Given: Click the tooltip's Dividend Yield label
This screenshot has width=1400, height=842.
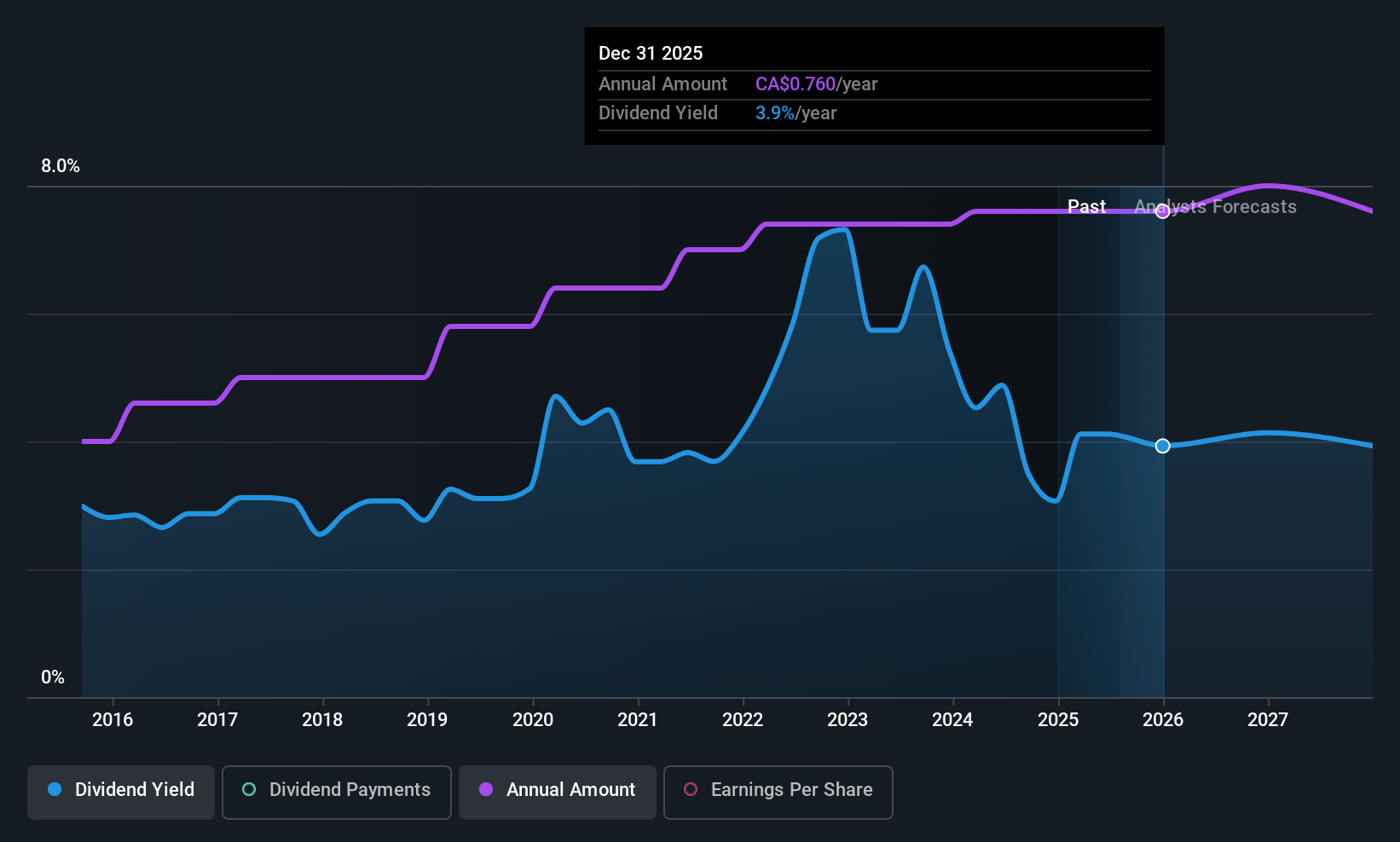Looking at the screenshot, I should pyautogui.click(x=658, y=112).
